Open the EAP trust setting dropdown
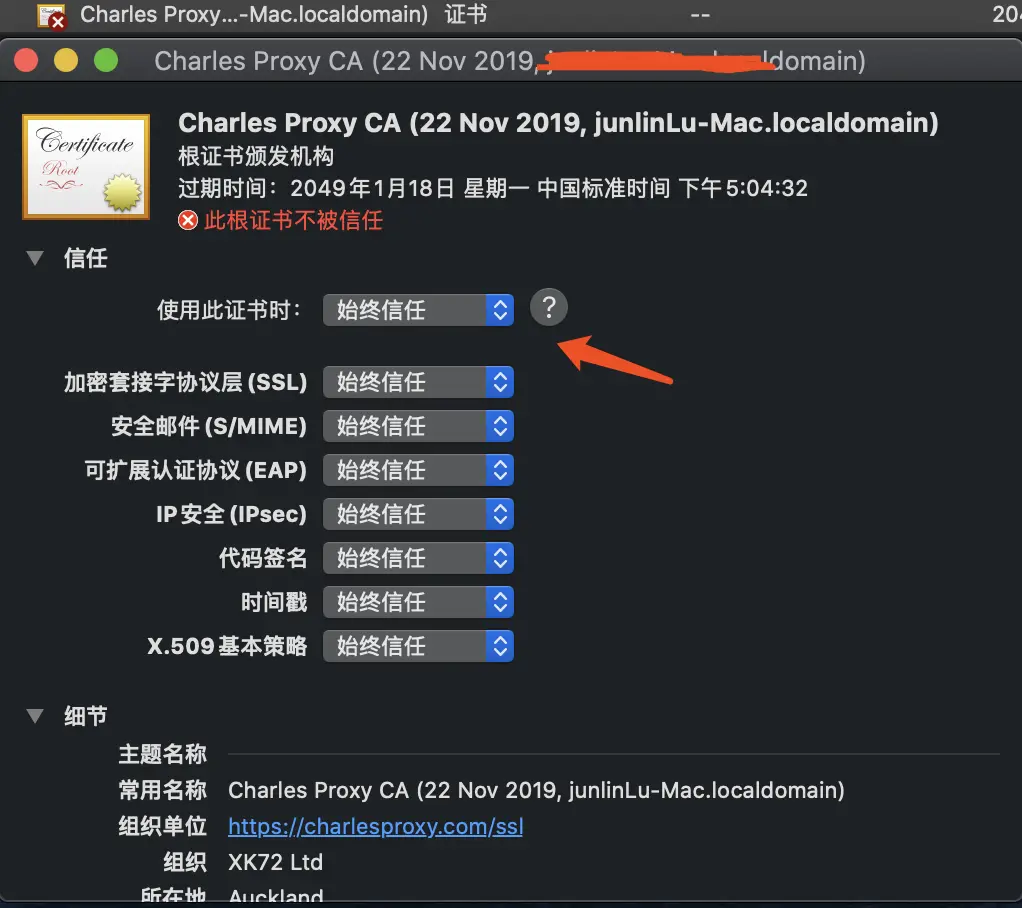 coord(418,470)
